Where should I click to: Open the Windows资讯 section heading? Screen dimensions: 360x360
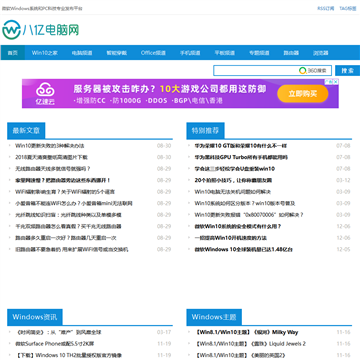[35, 317]
